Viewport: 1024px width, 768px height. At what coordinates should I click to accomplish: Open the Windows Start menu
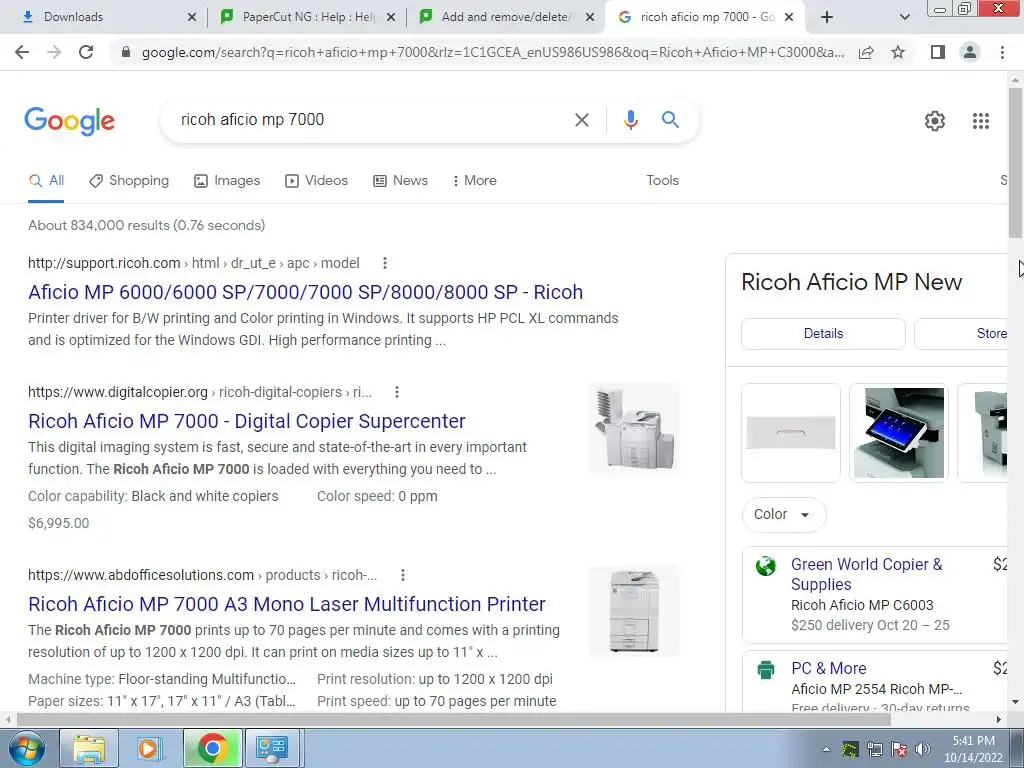26,748
